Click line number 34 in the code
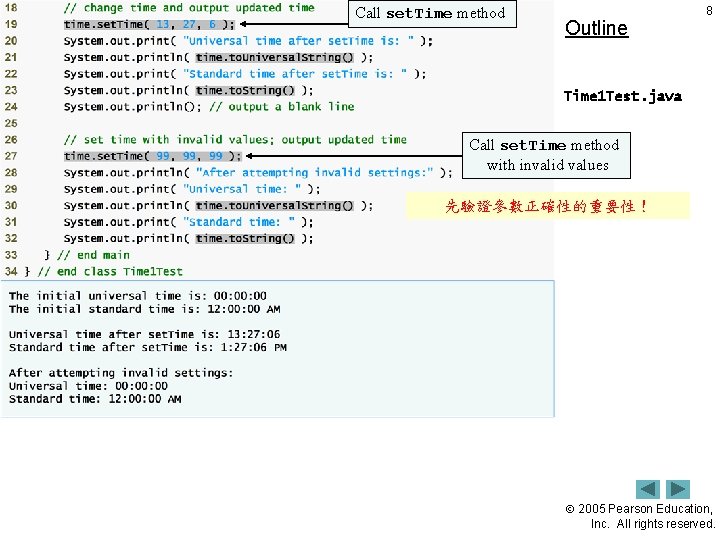Viewport: 720px width, 540px height. (x=11, y=272)
